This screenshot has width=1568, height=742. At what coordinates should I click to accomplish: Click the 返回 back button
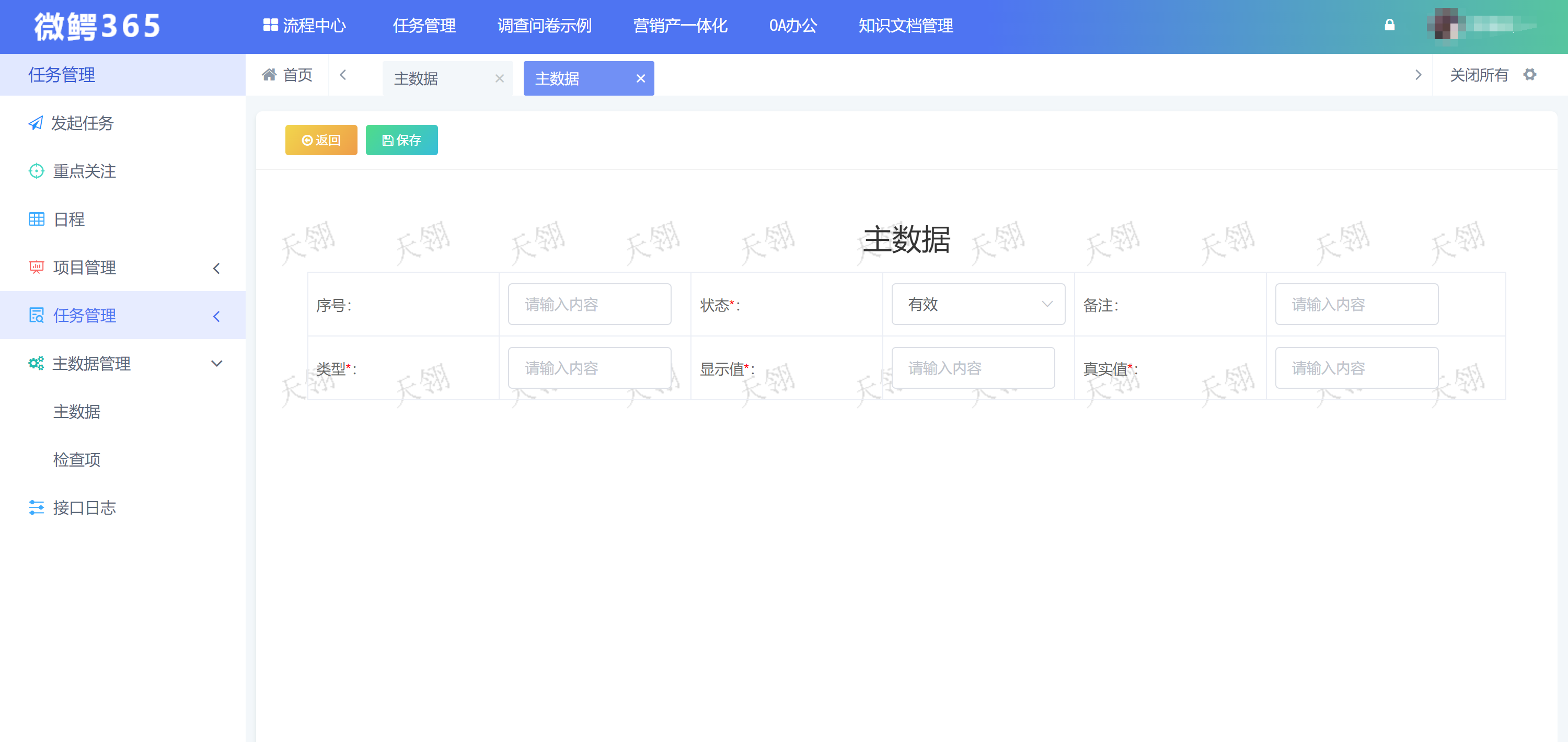coord(321,140)
